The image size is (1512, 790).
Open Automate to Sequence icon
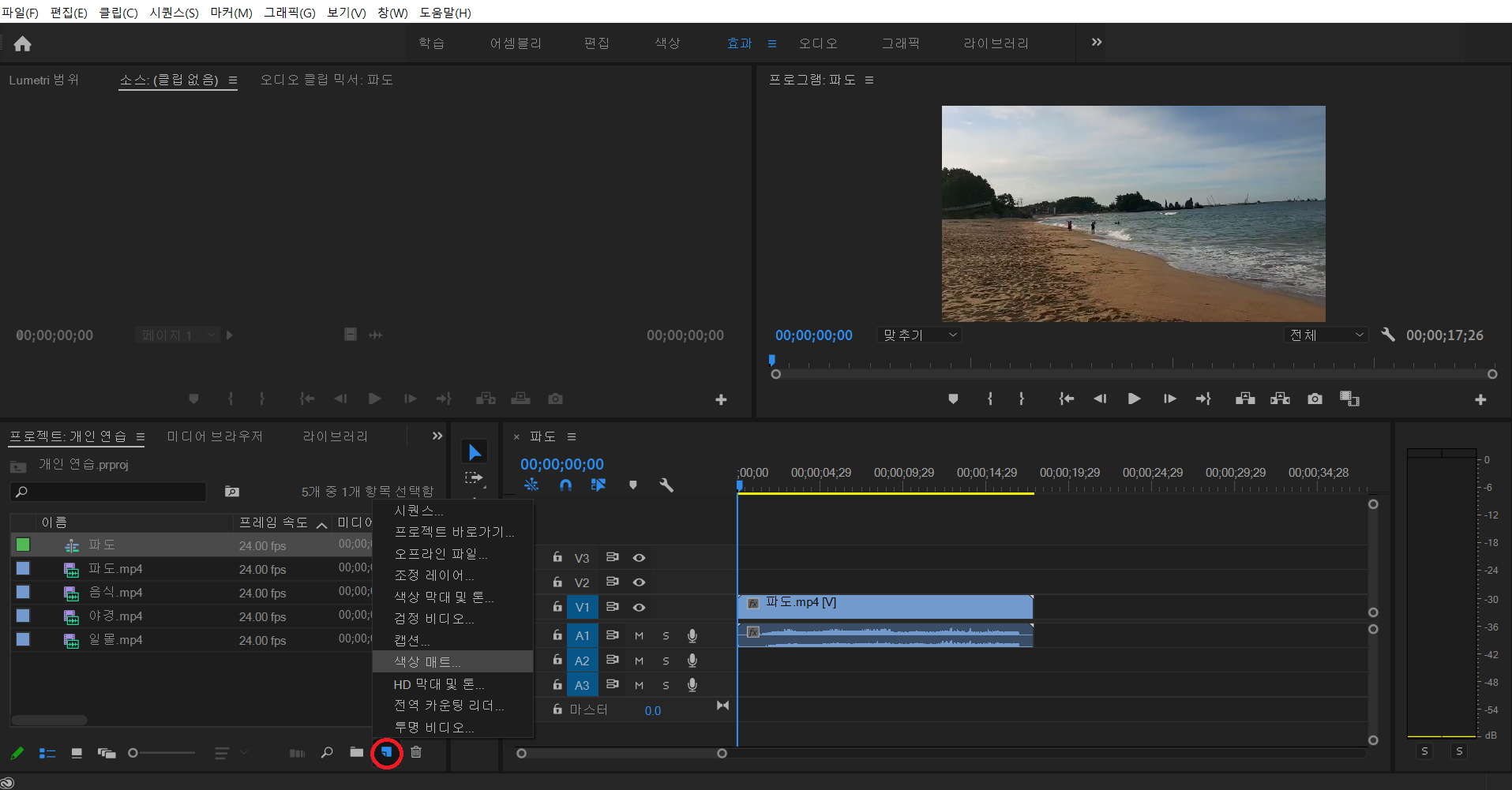(x=297, y=753)
